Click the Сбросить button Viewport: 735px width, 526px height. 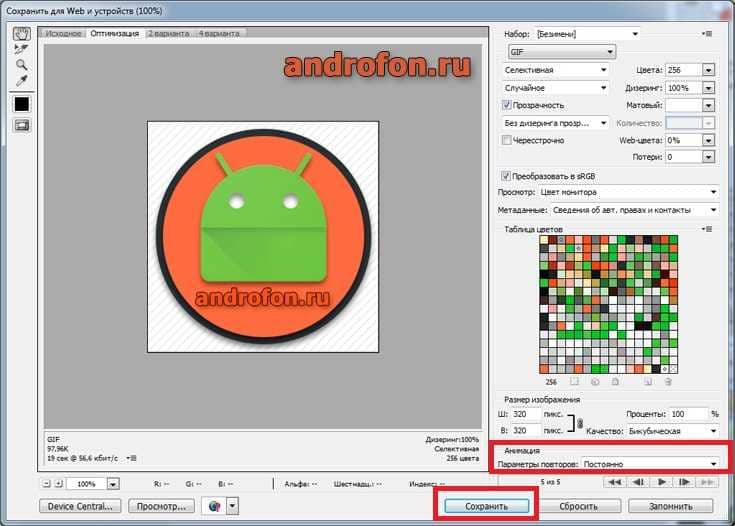(x=578, y=506)
